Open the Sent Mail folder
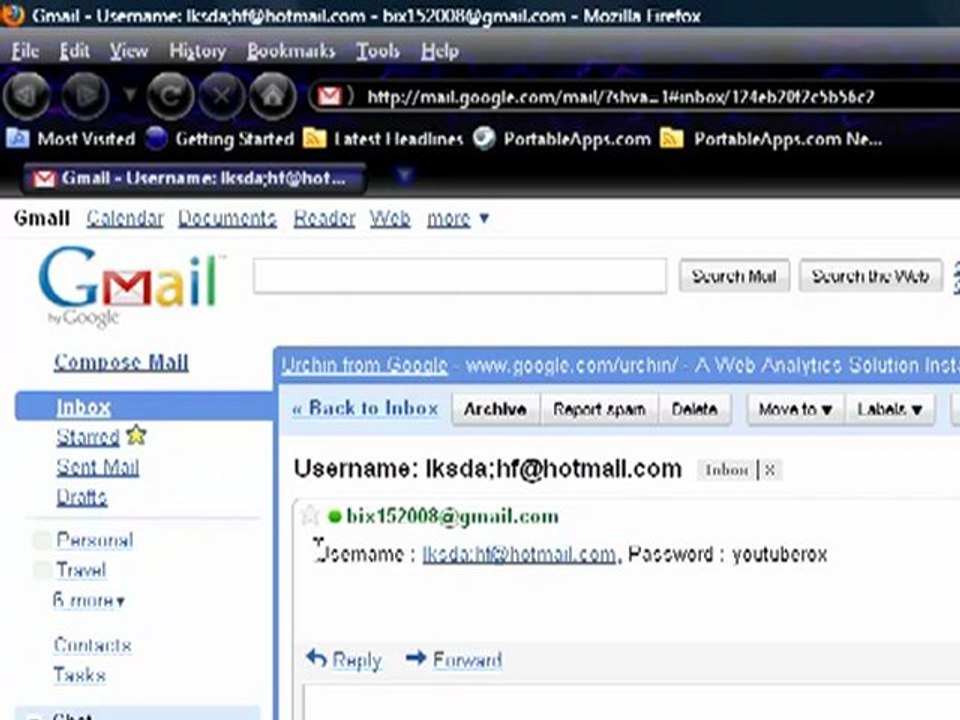Screen dimensions: 960x720 click(x=97, y=467)
